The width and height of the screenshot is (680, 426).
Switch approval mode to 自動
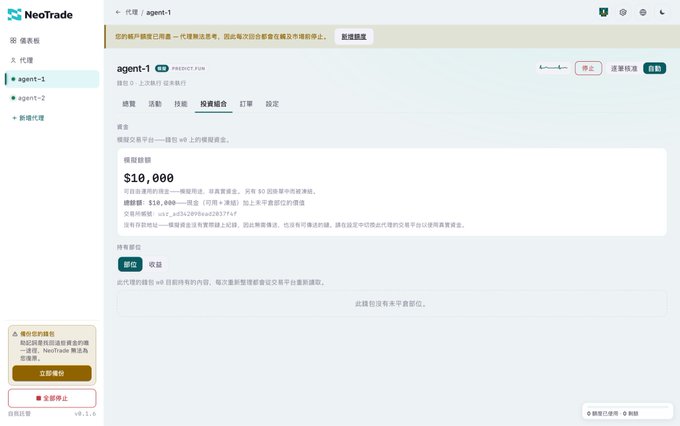(654, 69)
